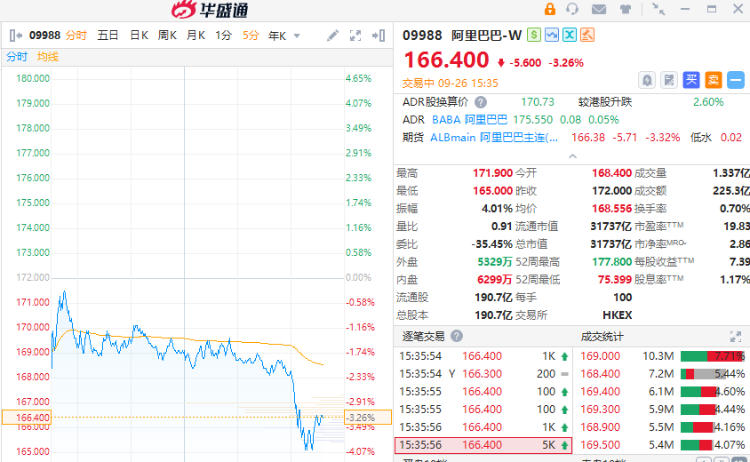Click the 交易中 09-26 15:35 status

coord(450,84)
